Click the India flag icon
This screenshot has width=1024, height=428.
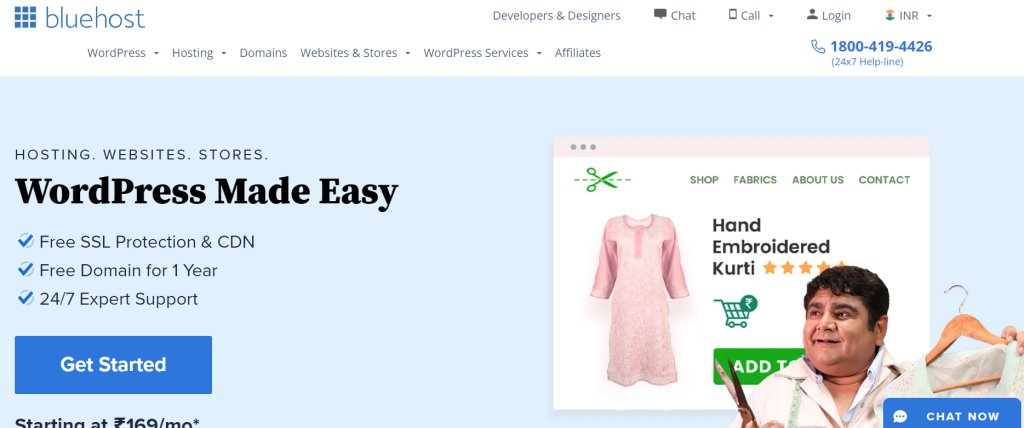click(890, 15)
